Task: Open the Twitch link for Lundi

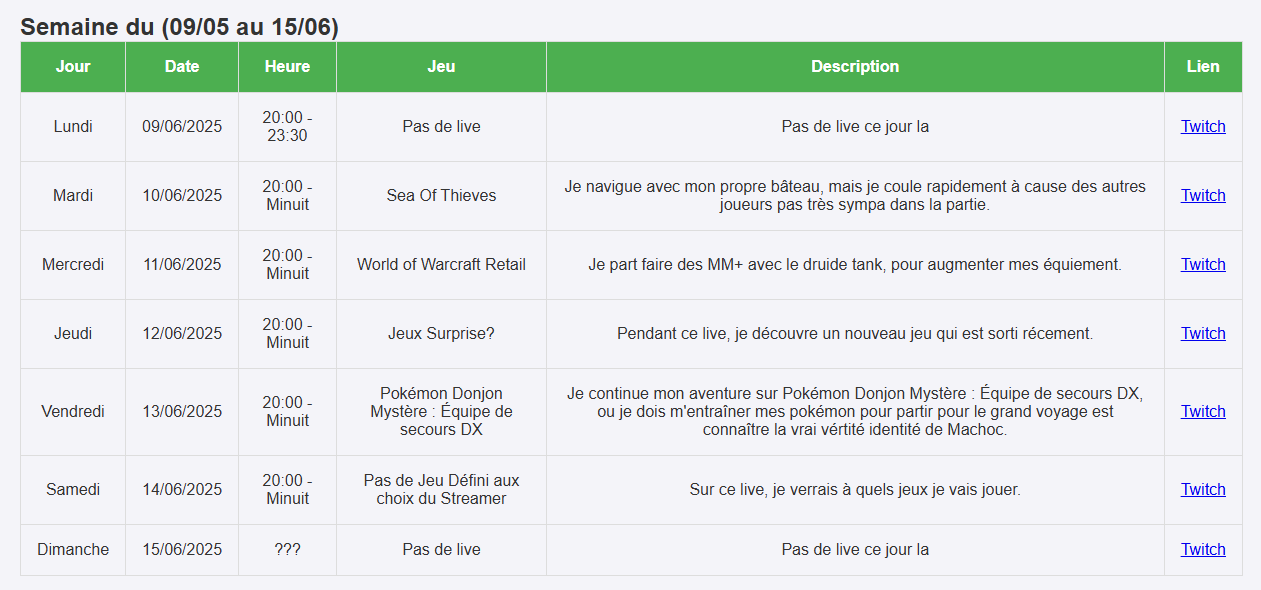Action: point(1202,126)
